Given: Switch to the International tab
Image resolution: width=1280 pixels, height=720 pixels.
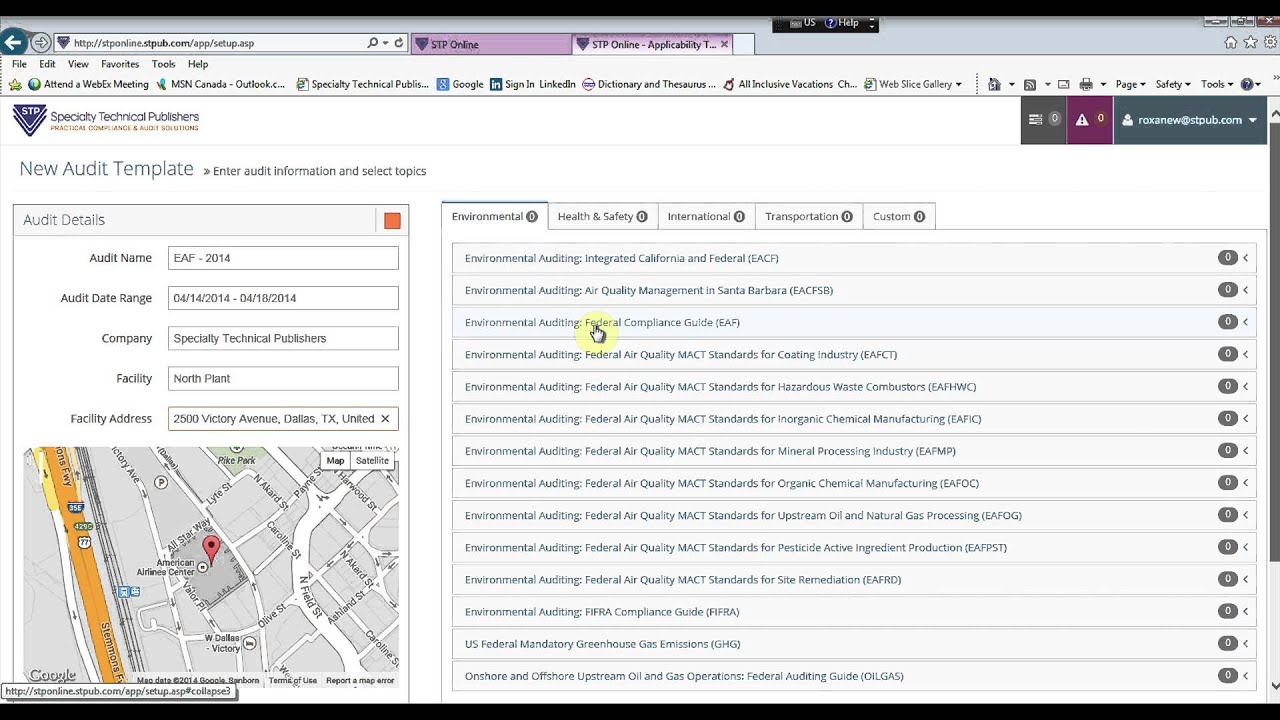Looking at the screenshot, I should pyautogui.click(x=706, y=216).
